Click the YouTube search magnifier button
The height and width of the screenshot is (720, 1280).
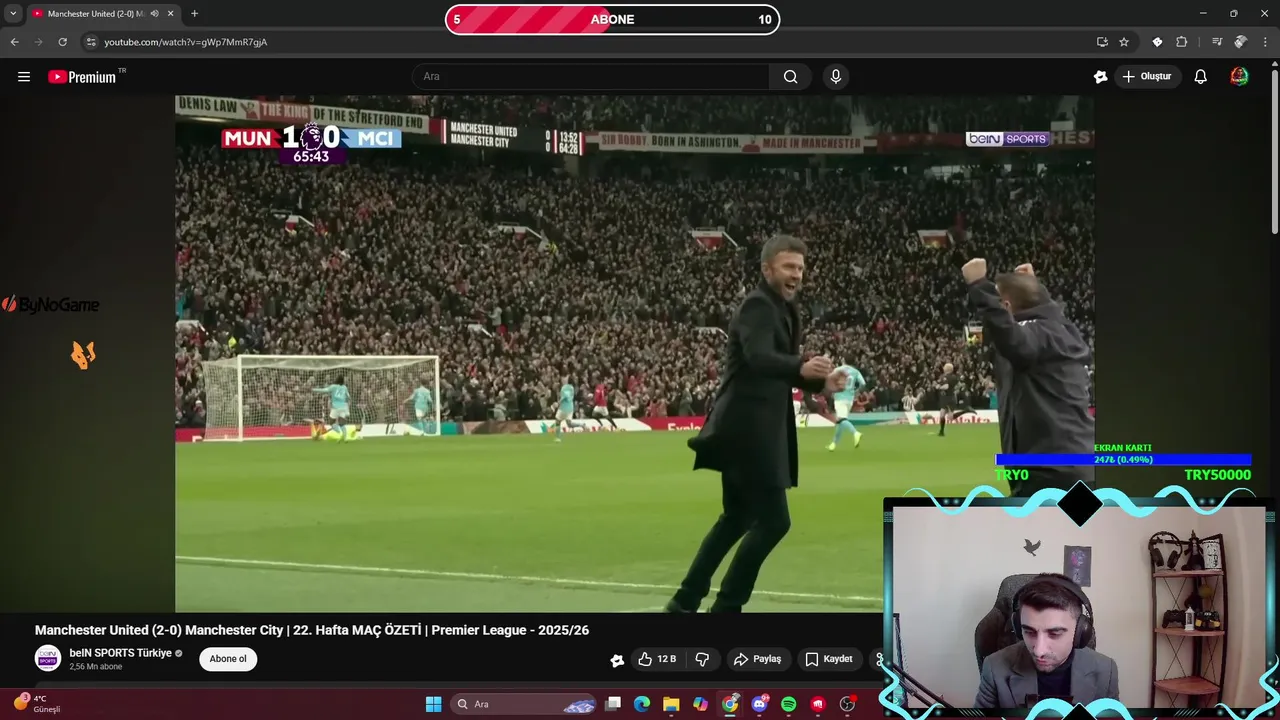click(x=790, y=76)
